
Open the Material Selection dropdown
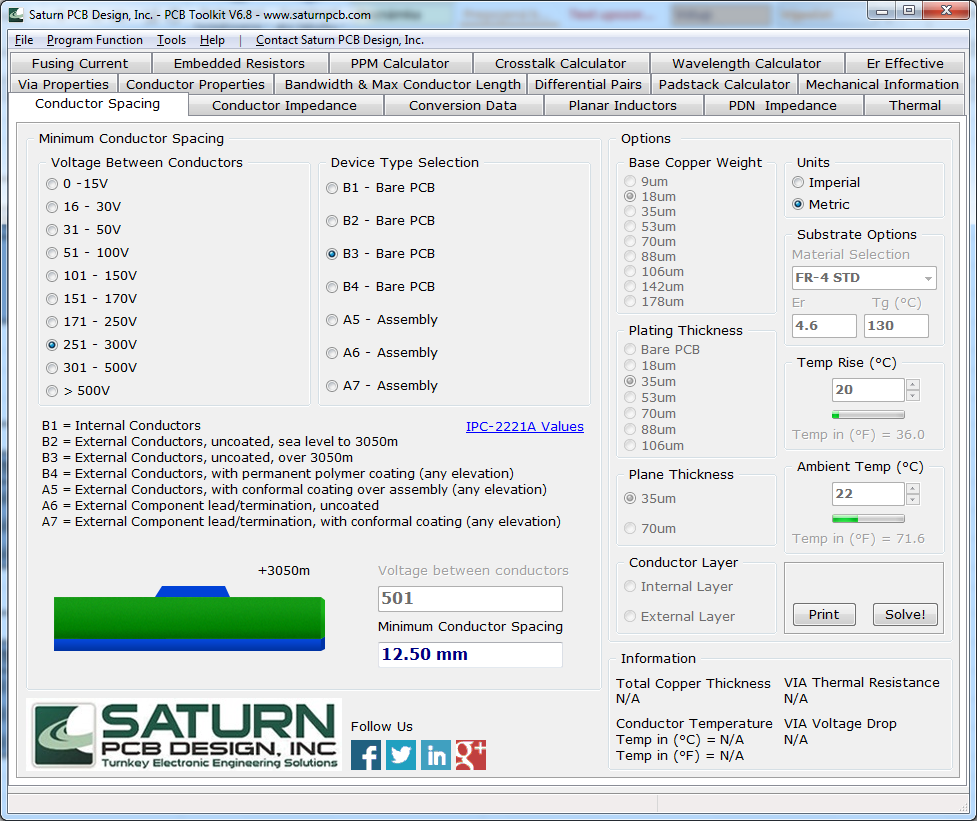coord(862,277)
